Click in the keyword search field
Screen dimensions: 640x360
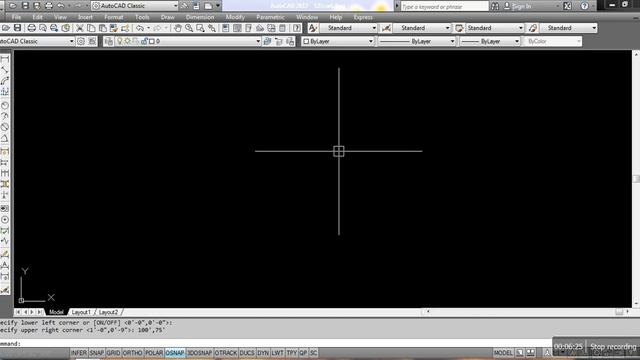coord(444,7)
